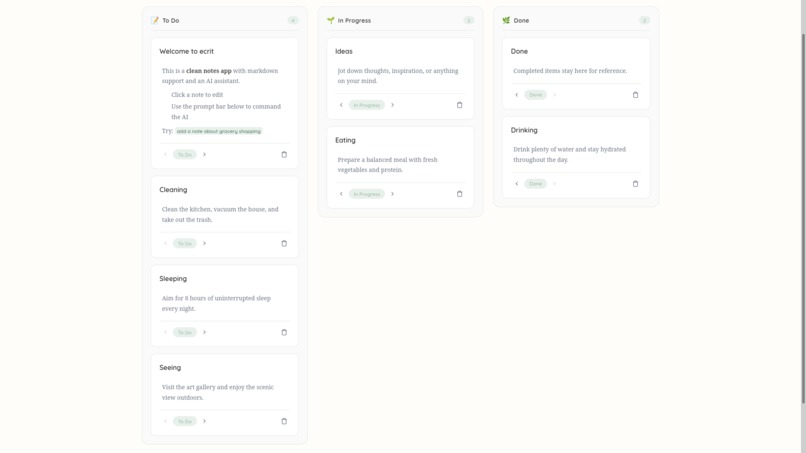Open the Done note card title

click(519, 51)
